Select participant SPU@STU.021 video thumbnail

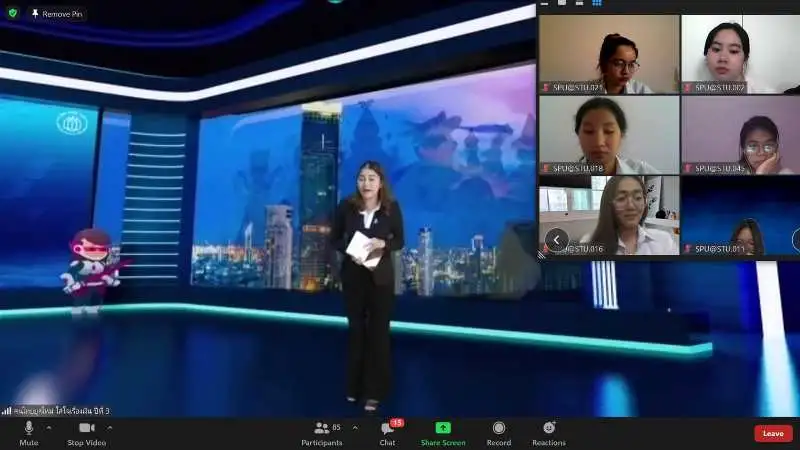(x=609, y=54)
